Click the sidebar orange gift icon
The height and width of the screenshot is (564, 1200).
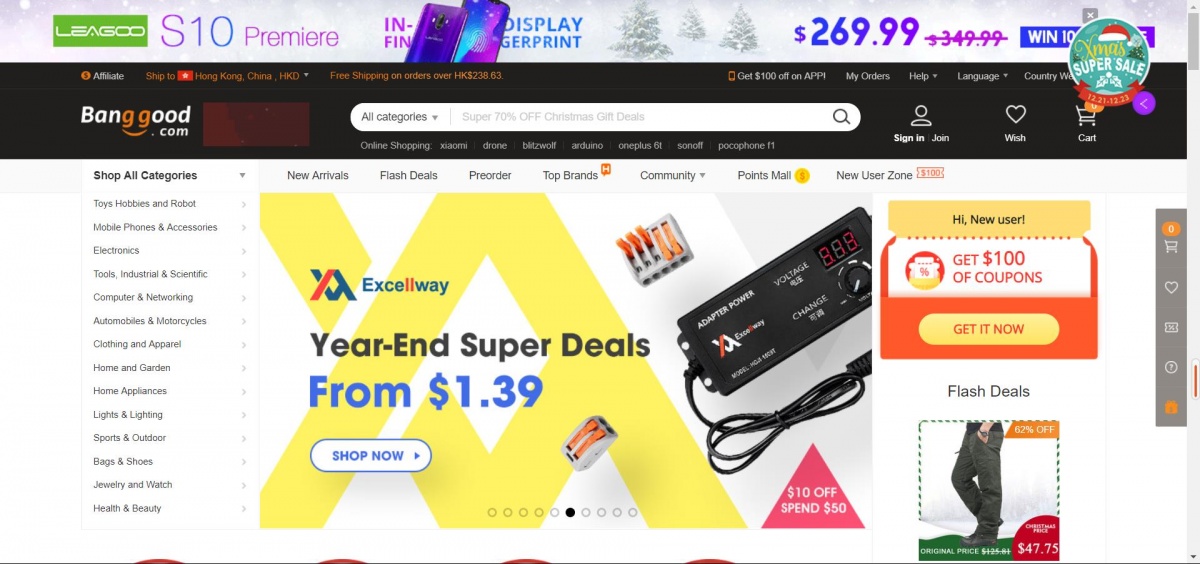pyautogui.click(x=1171, y=407)
